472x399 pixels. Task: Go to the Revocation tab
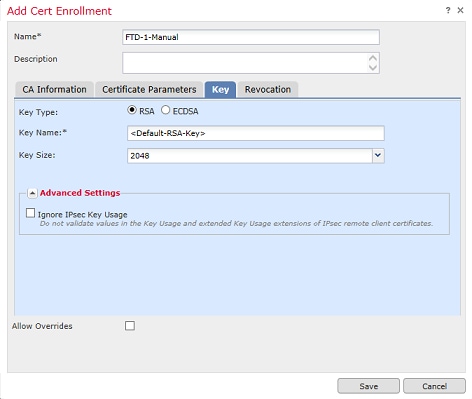[268, 90]
